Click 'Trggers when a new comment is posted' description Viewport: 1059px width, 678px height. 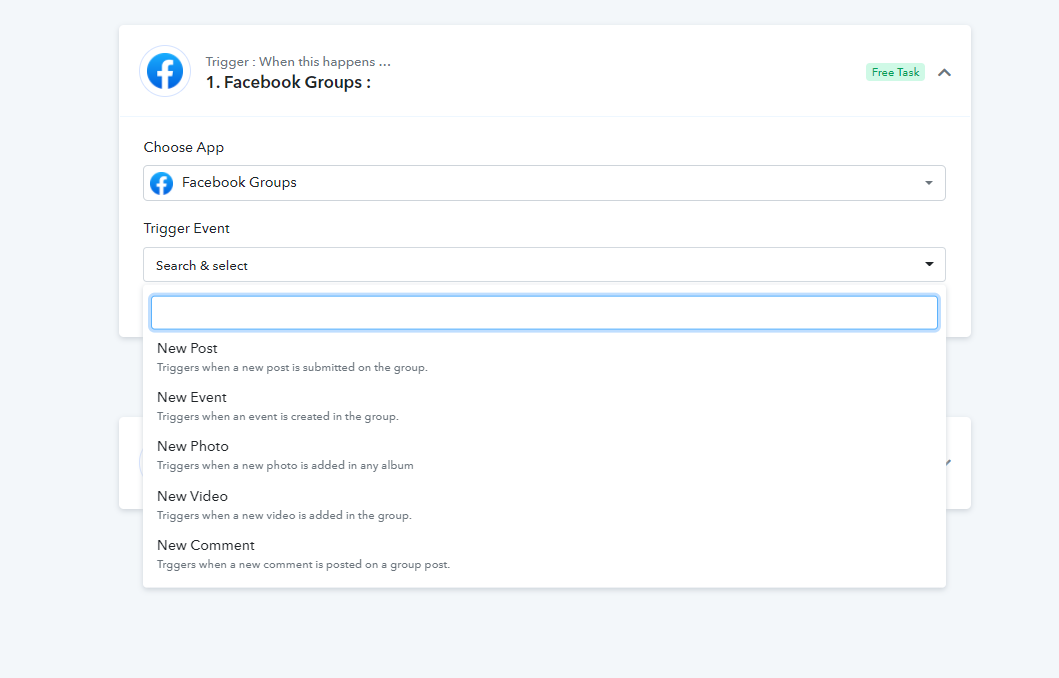303,565
